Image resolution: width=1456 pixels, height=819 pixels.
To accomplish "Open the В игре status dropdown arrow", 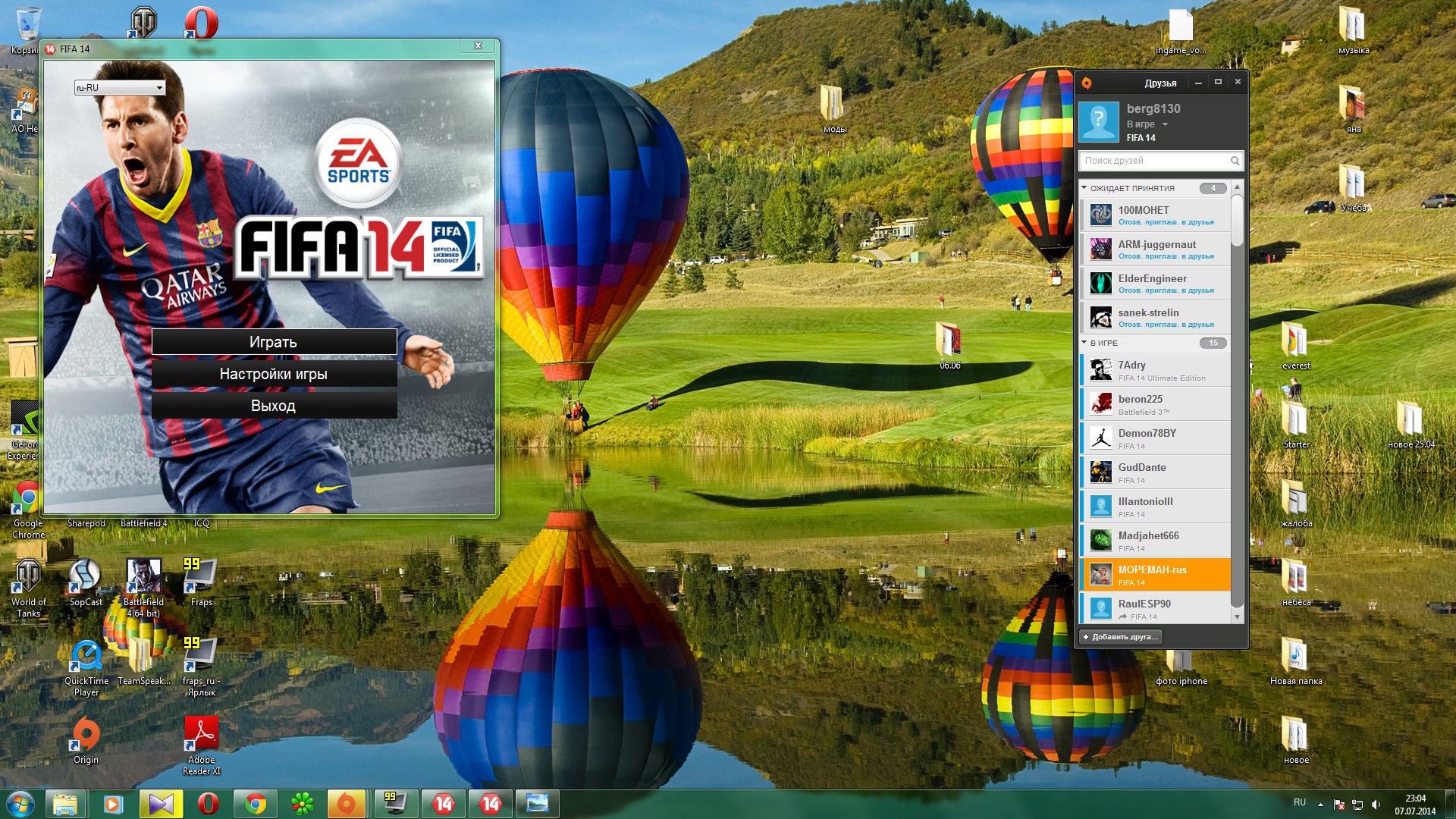I will (1166, 124).
